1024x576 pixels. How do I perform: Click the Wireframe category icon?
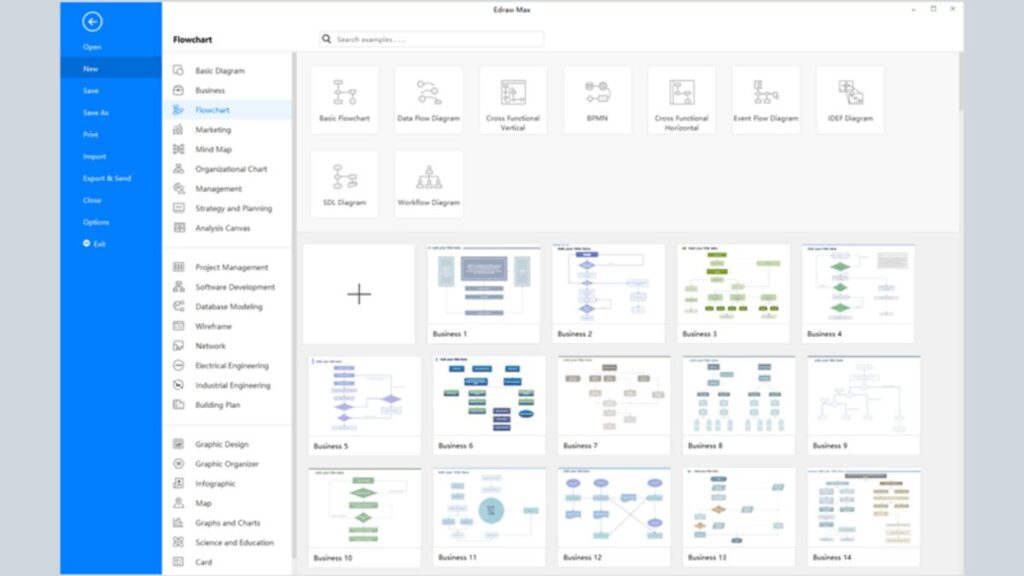tap(178, 325)
